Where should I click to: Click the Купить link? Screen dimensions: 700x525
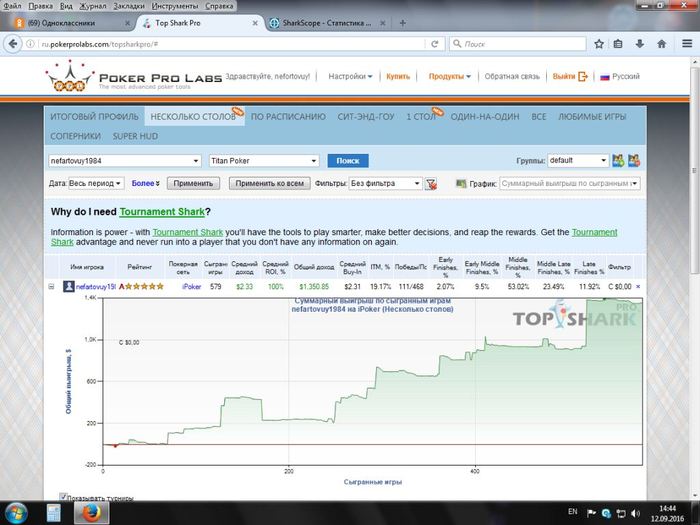398,76
